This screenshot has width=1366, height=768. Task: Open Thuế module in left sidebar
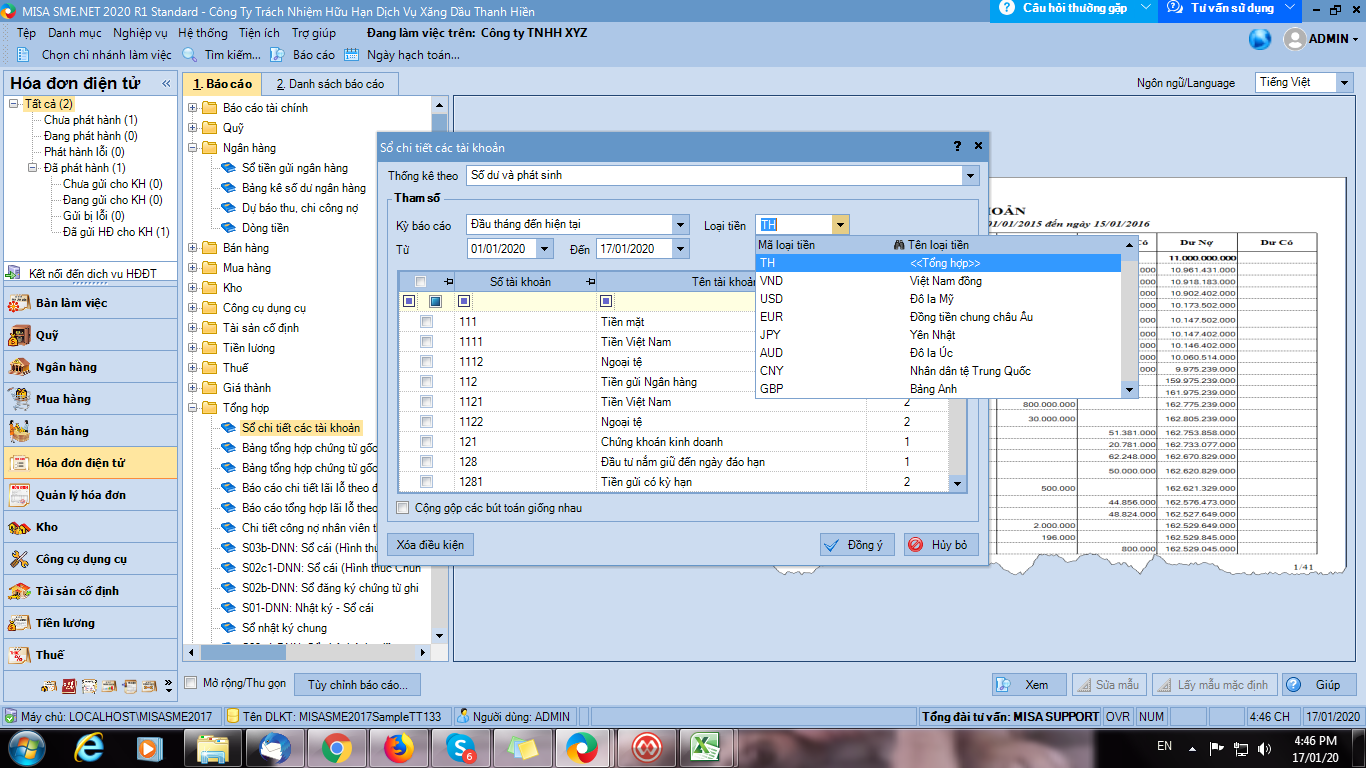click(x=90, y=655)
